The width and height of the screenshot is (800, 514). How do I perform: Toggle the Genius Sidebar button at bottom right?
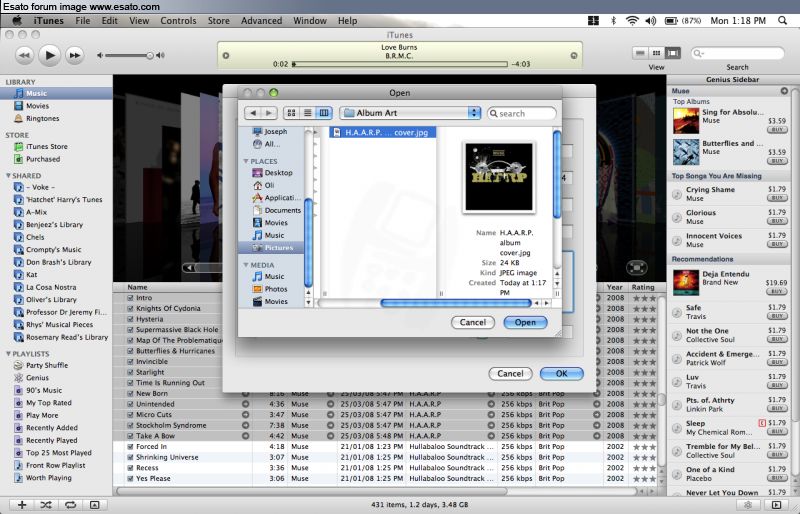(777, 505)
